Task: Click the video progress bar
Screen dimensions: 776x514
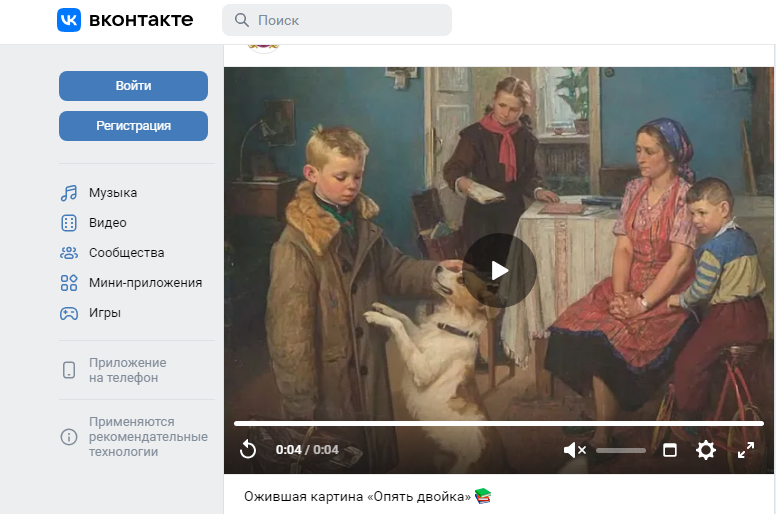Action: [x=498, y=424]
